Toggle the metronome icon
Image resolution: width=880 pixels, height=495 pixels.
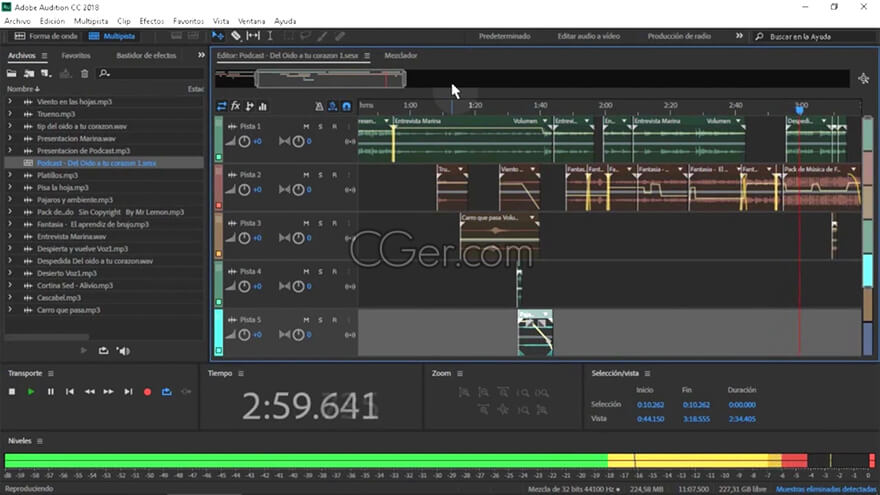pos(319,106)
